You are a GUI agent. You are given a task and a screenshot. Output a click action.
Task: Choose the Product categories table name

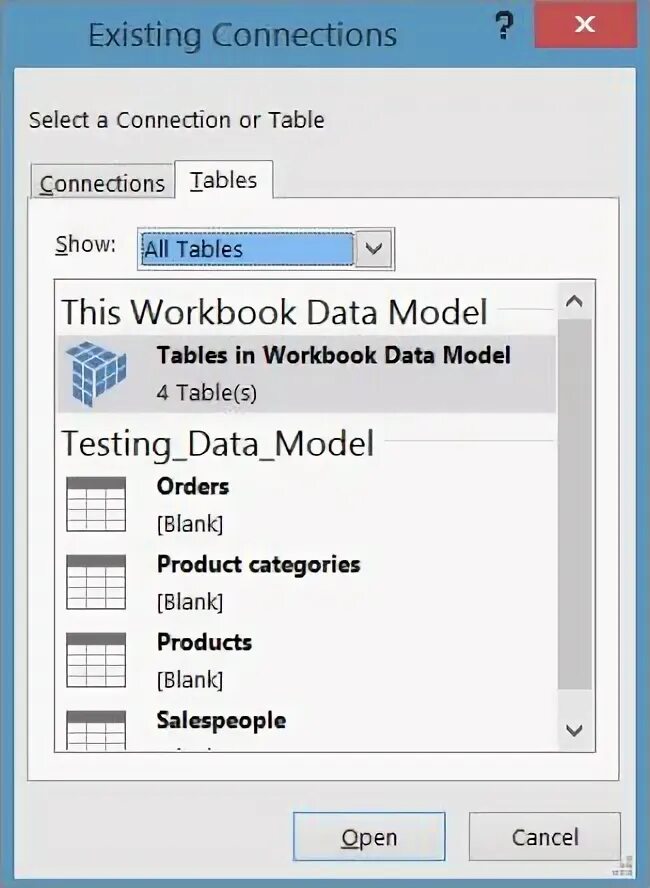point(258,565)
